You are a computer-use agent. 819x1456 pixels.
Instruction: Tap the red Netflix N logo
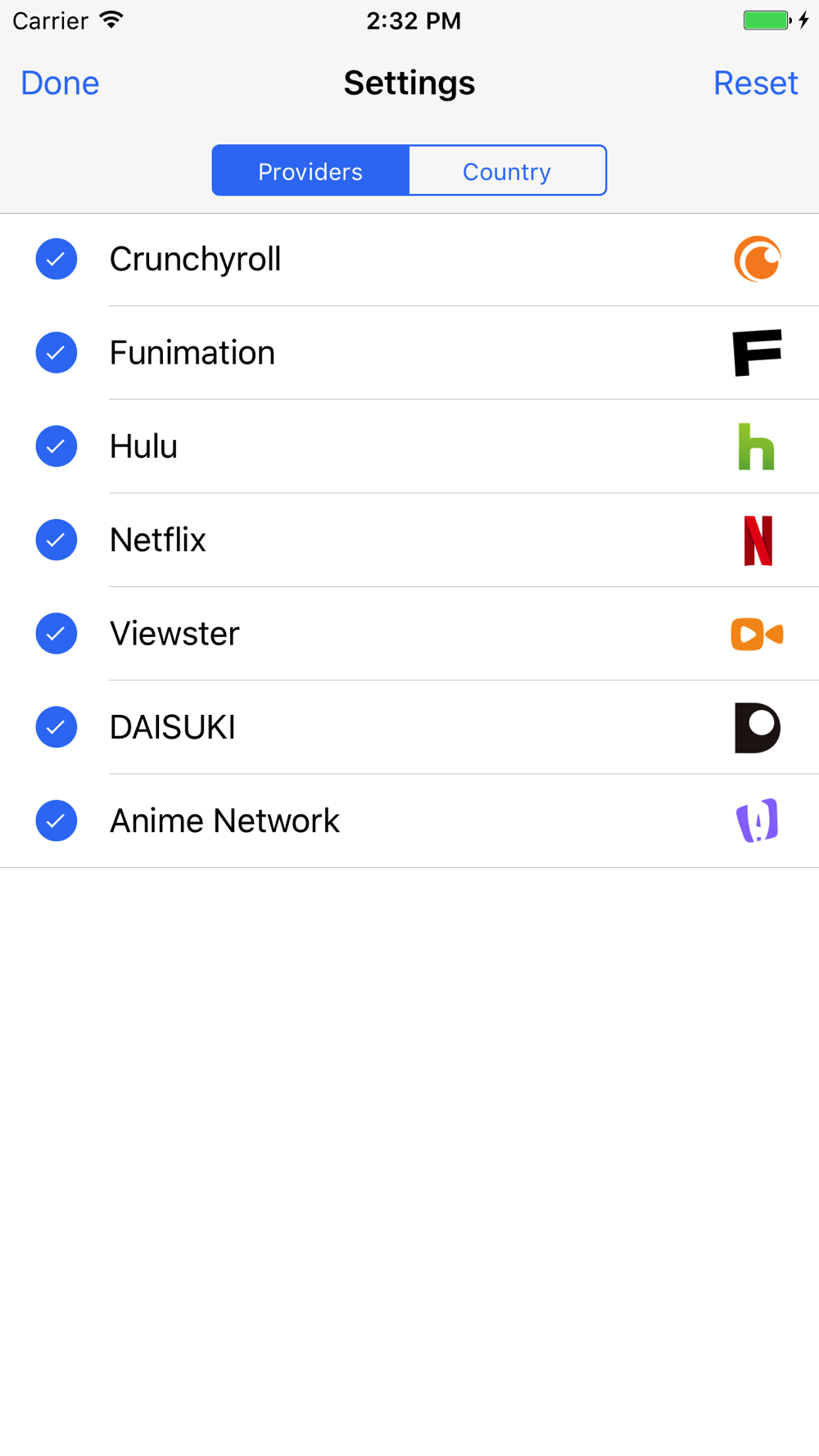pos(758,540)
